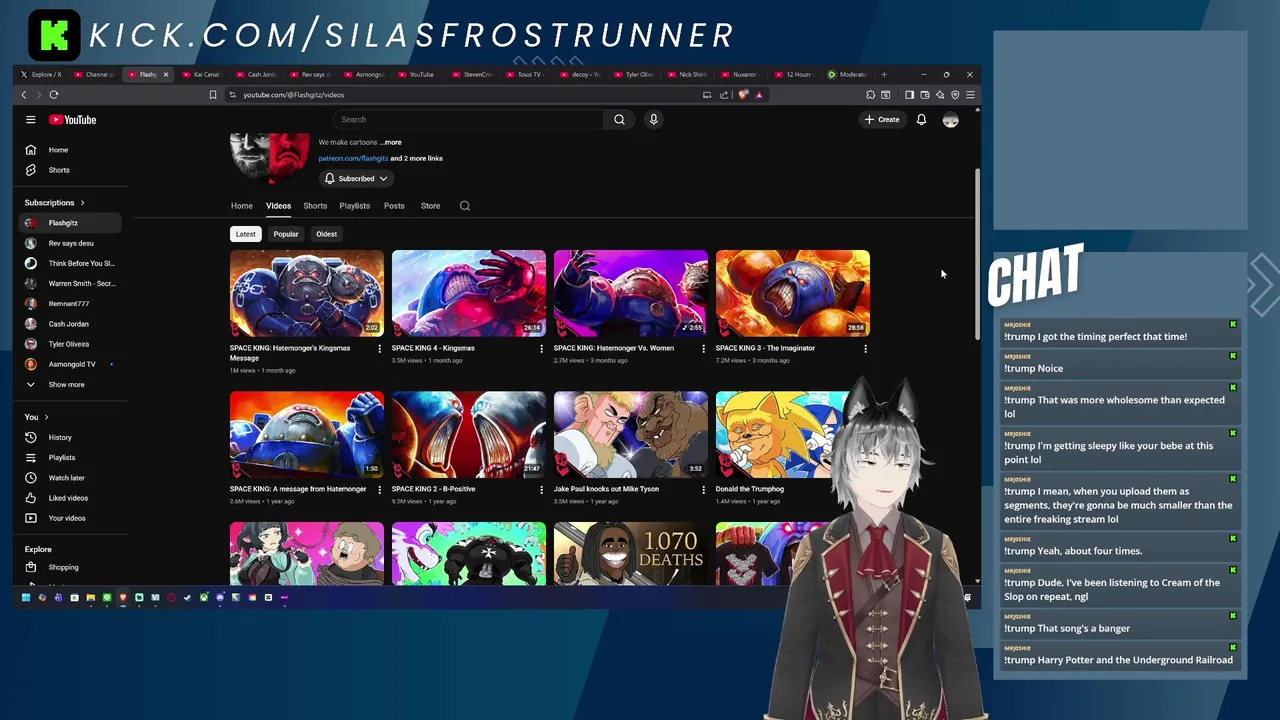Viewport: 1280px width, 720px height.
Task: Switch to channel Home tab
Action: pyautogui.click(x=242, y=206)
